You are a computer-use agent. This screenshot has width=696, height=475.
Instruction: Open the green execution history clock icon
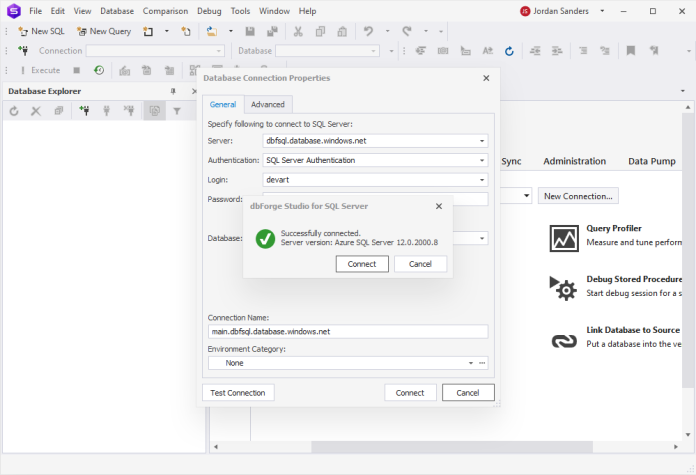pyautogui.click(x=99, y=70)
